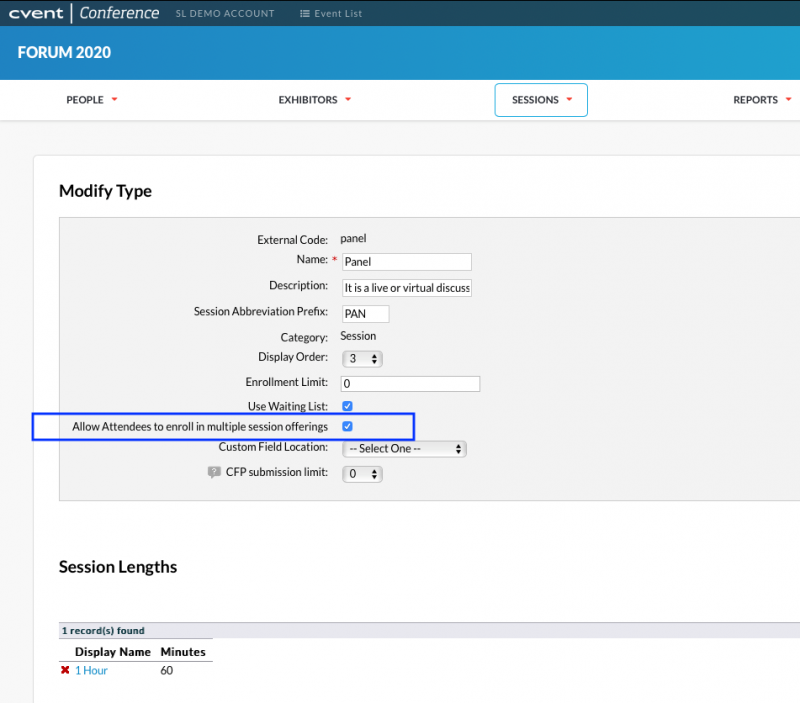Click the red X delete icon beside 1 Hour
This screenshot has width=800, height=703.
coord(65,670)
